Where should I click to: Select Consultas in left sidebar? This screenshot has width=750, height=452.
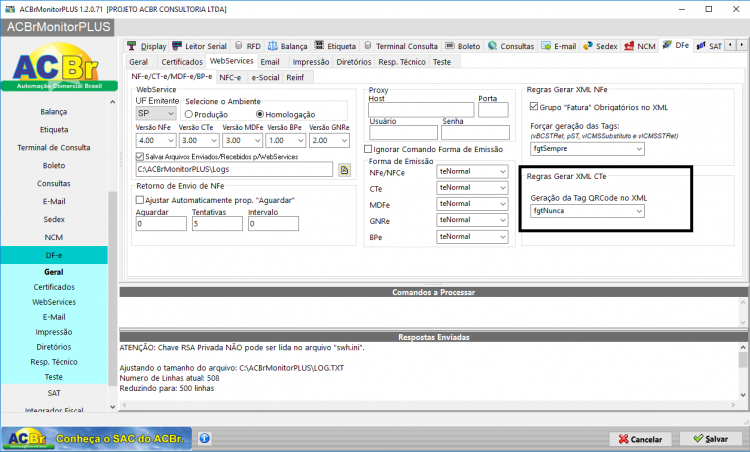coord(54,183)
